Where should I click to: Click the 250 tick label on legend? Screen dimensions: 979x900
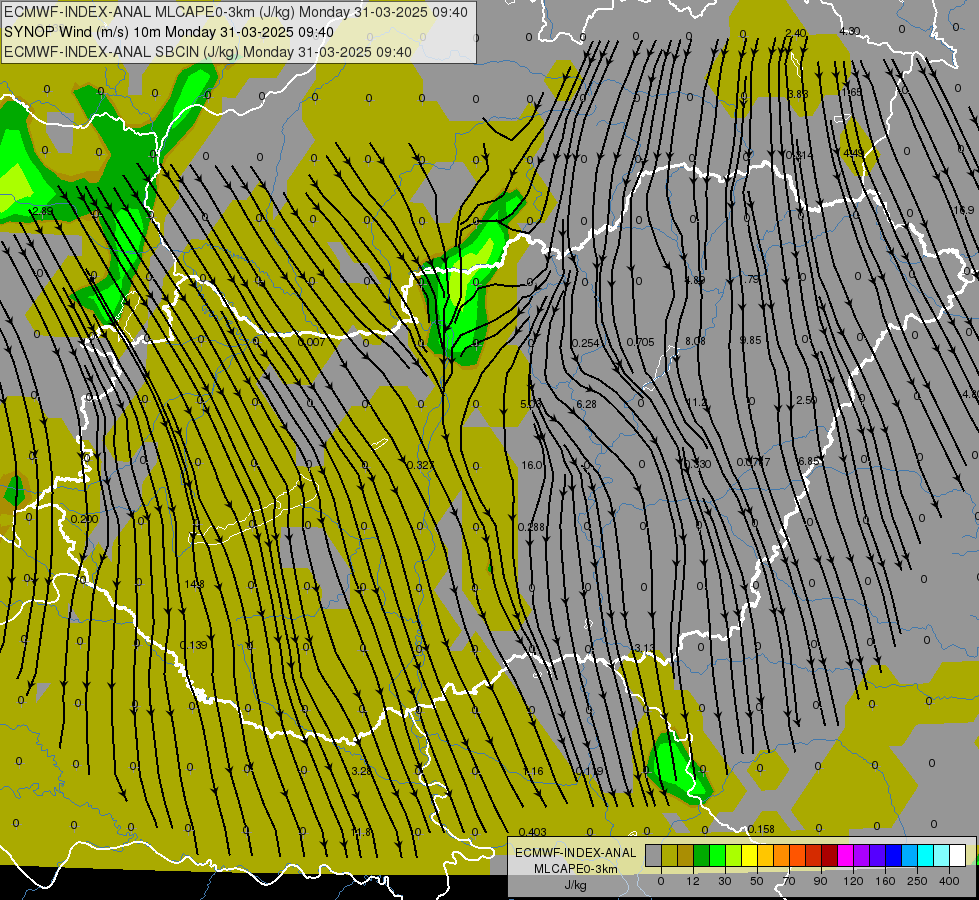click(x=917, y=881)
